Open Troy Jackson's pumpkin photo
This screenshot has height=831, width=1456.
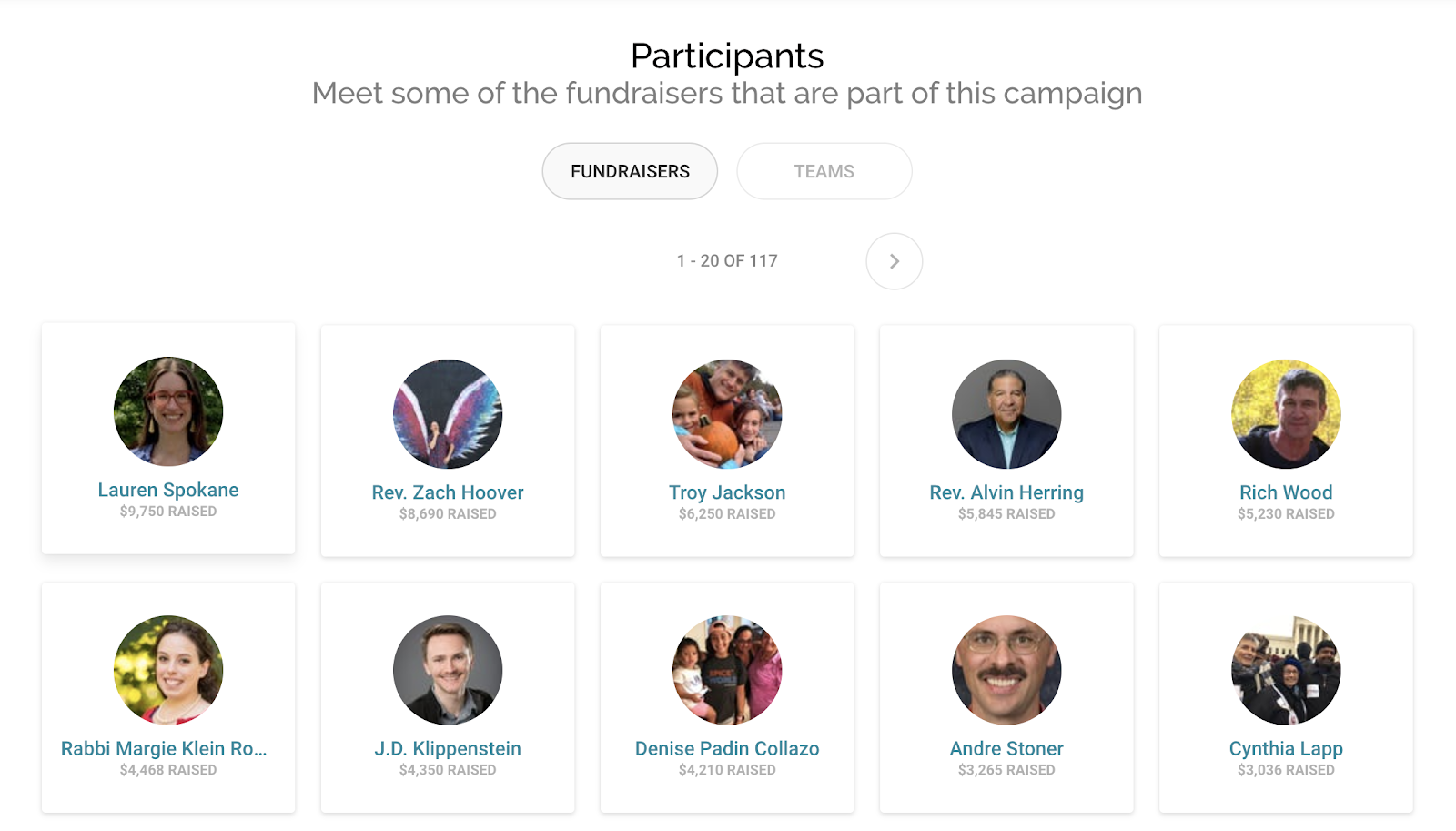(727, 414)
